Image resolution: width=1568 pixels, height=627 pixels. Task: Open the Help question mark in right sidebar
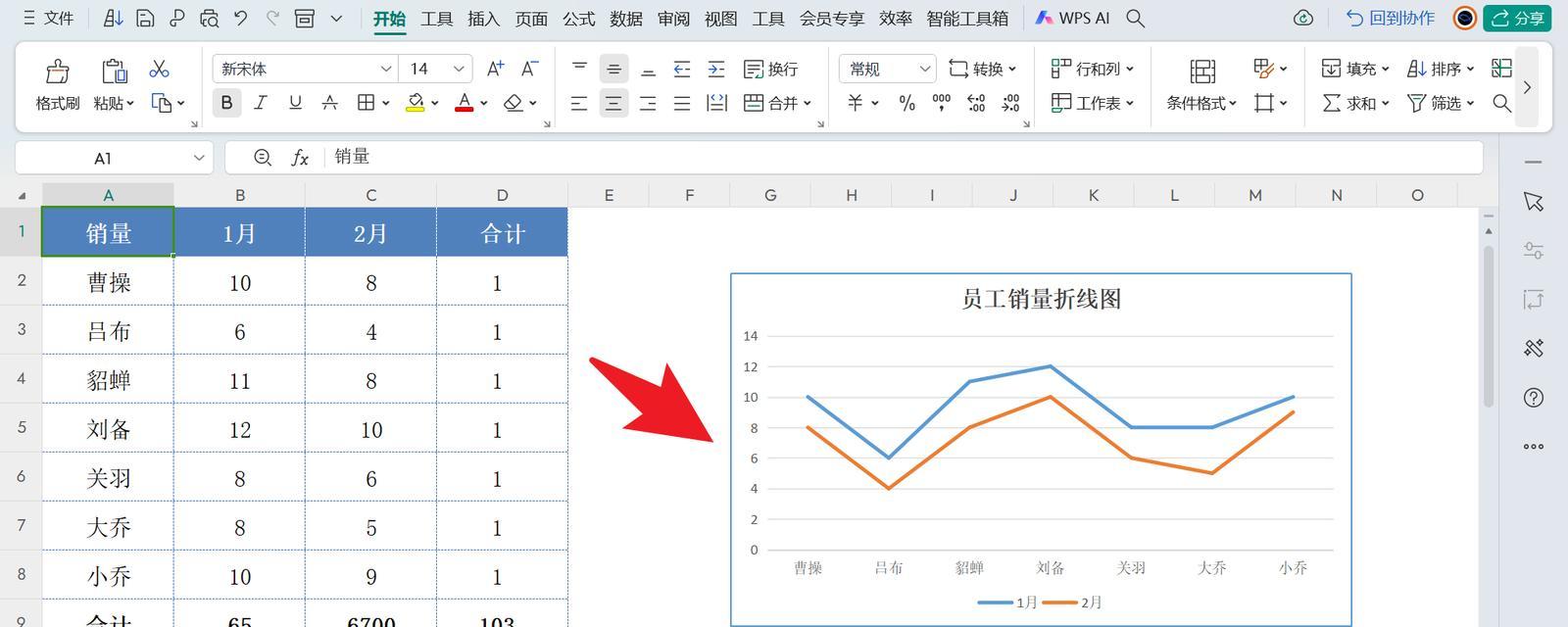1534,397
